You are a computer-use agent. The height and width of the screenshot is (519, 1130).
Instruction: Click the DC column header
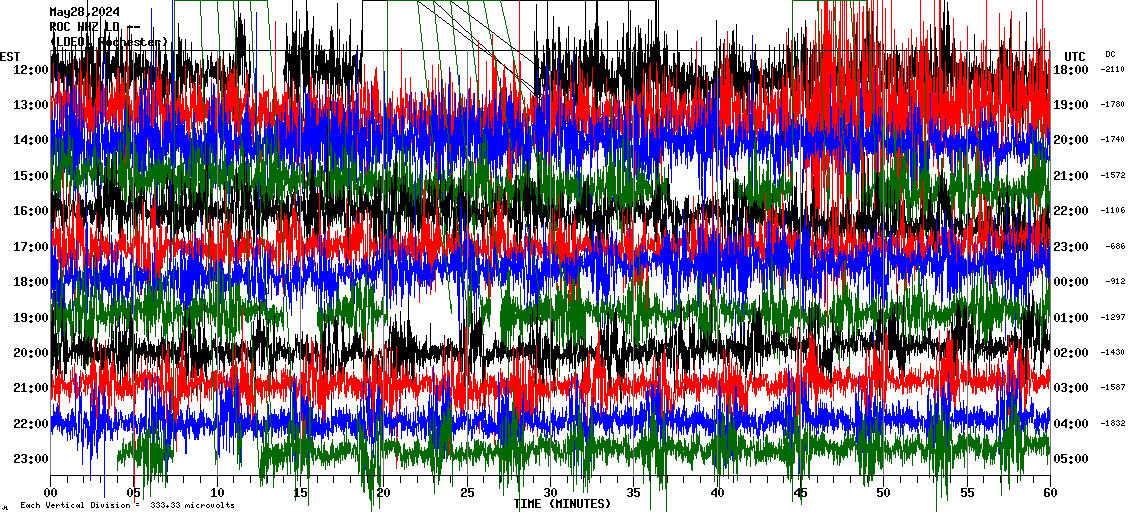point(1110,54)
